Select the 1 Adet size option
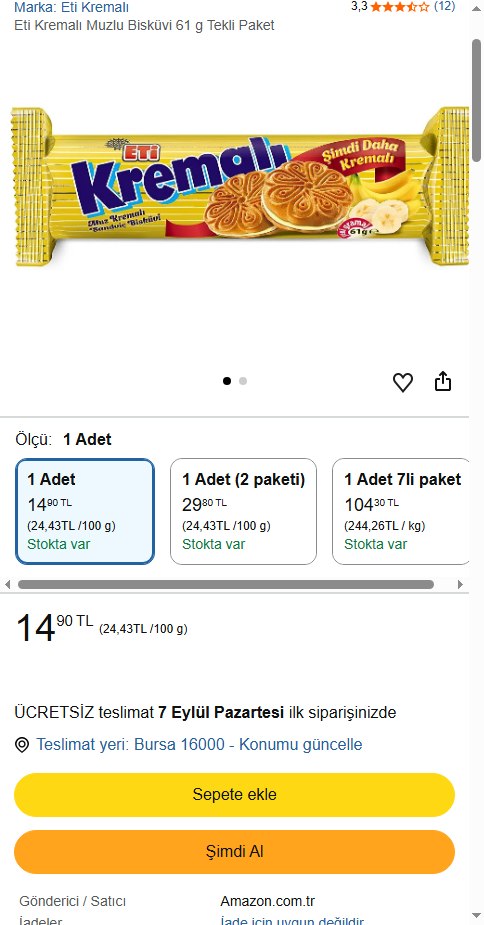 click(85, 511)
